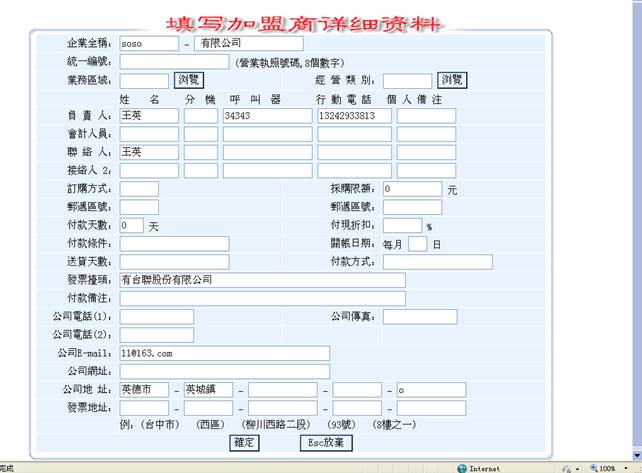
Task: Click the 採購限額 amount field
Action: coord(411,189)
